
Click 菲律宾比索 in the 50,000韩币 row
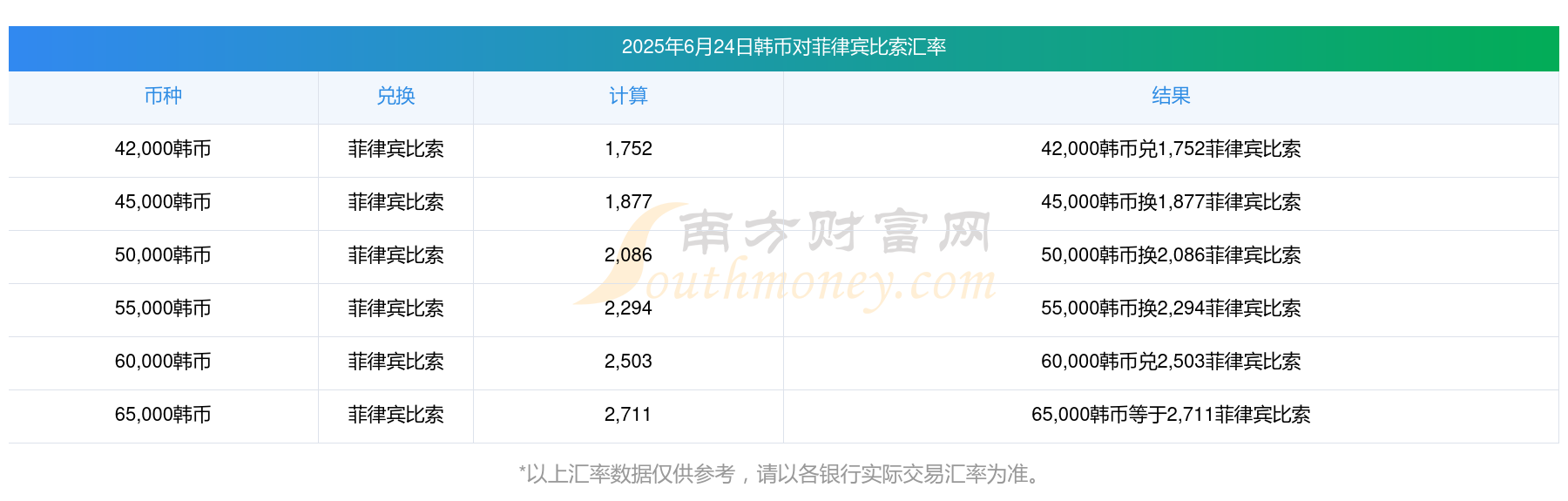tap(395, 255)
